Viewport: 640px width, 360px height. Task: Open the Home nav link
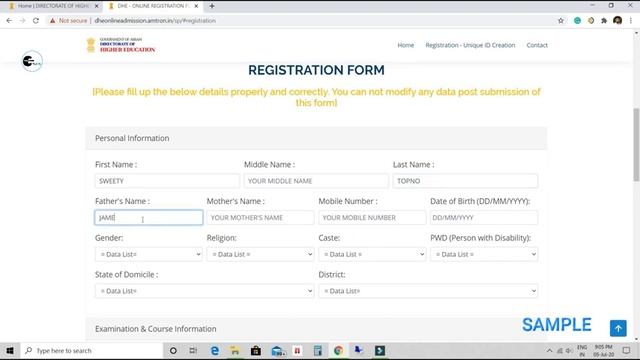406,45
